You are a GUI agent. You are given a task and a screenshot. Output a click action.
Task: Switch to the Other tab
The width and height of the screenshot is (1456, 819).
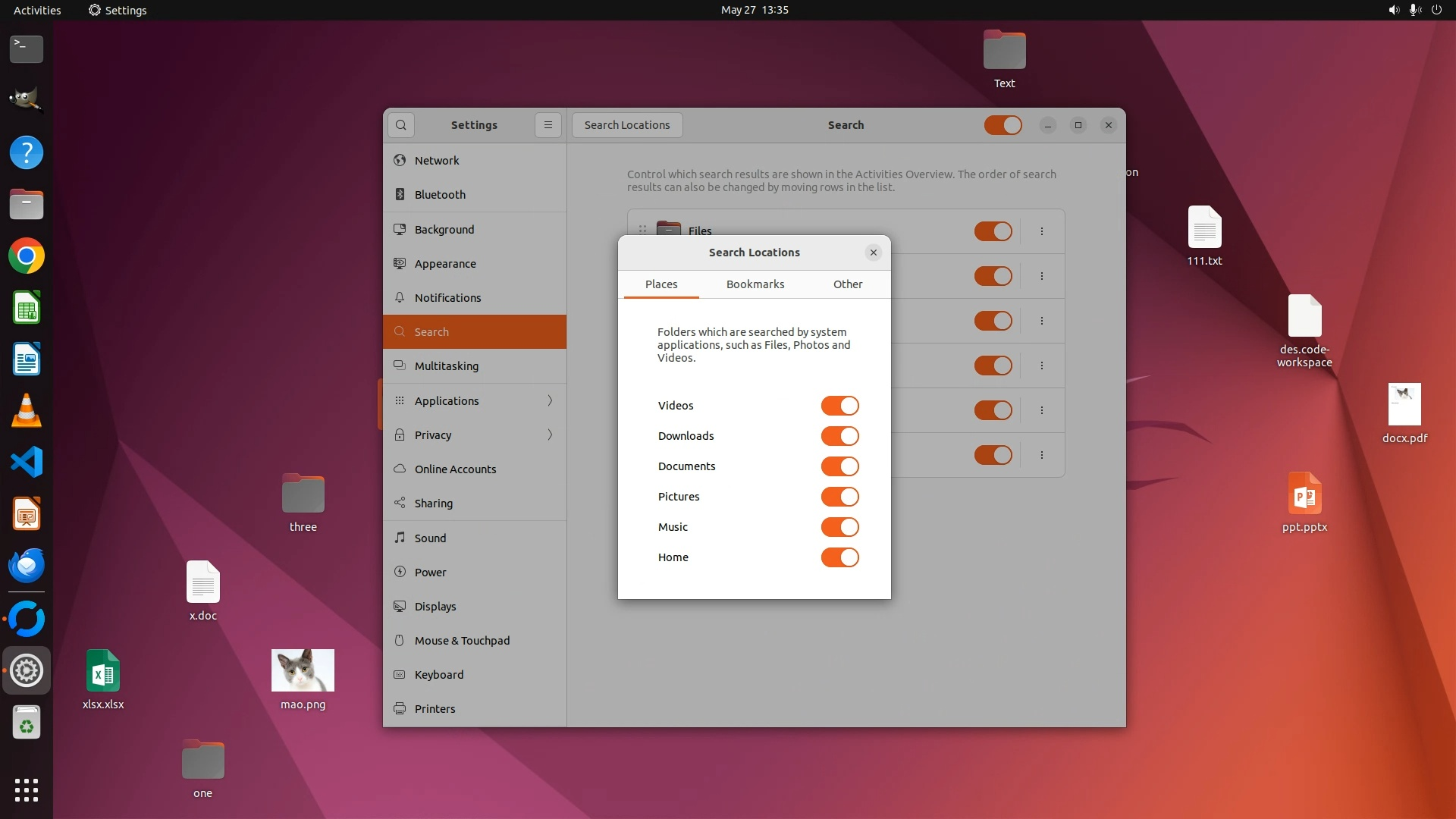[x=848, y=284]
